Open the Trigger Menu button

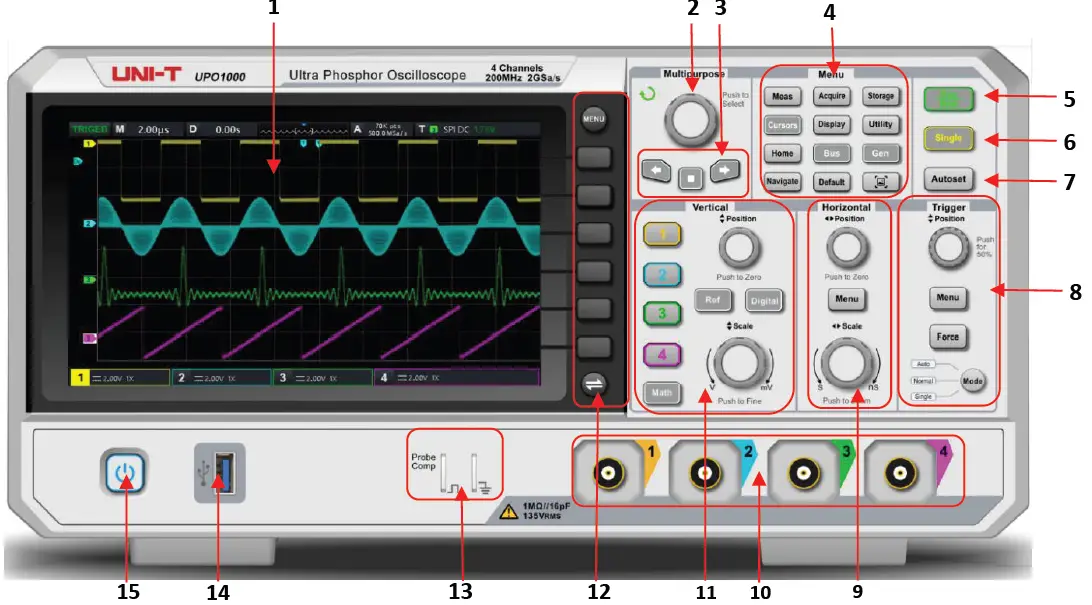click(x=946, y=298)
